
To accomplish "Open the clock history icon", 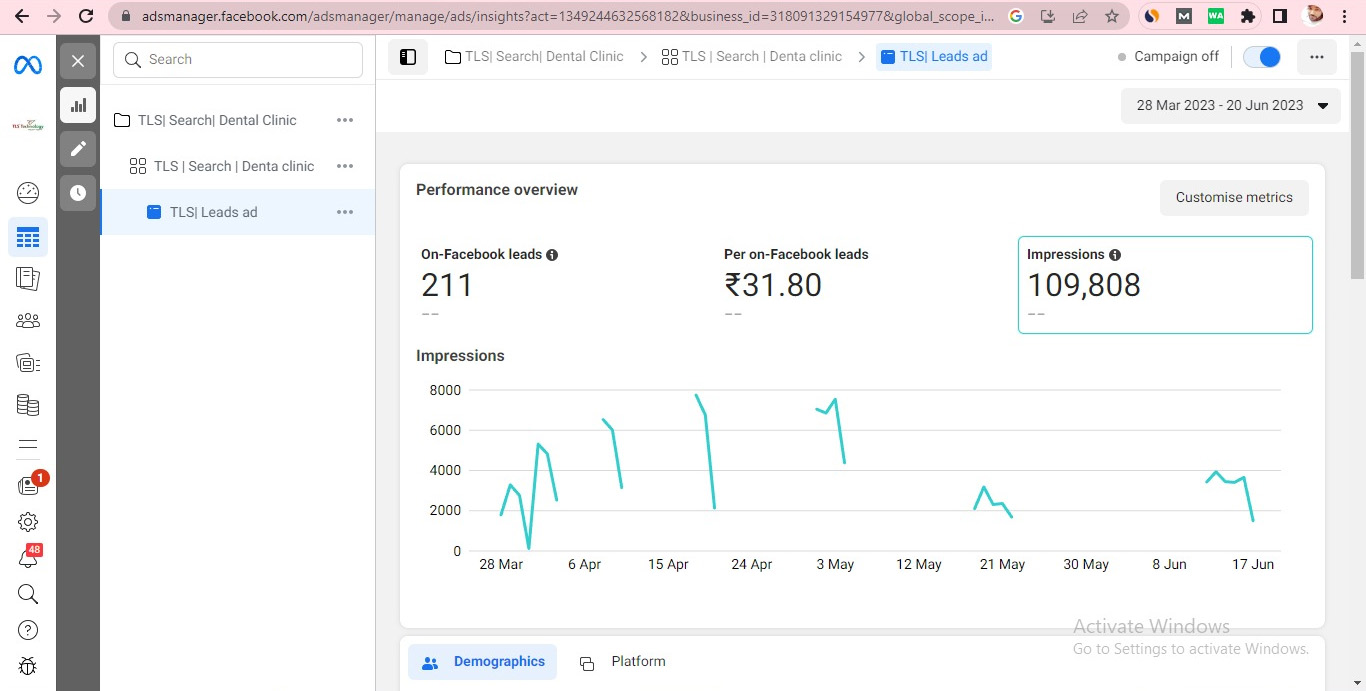I will 78,193.
